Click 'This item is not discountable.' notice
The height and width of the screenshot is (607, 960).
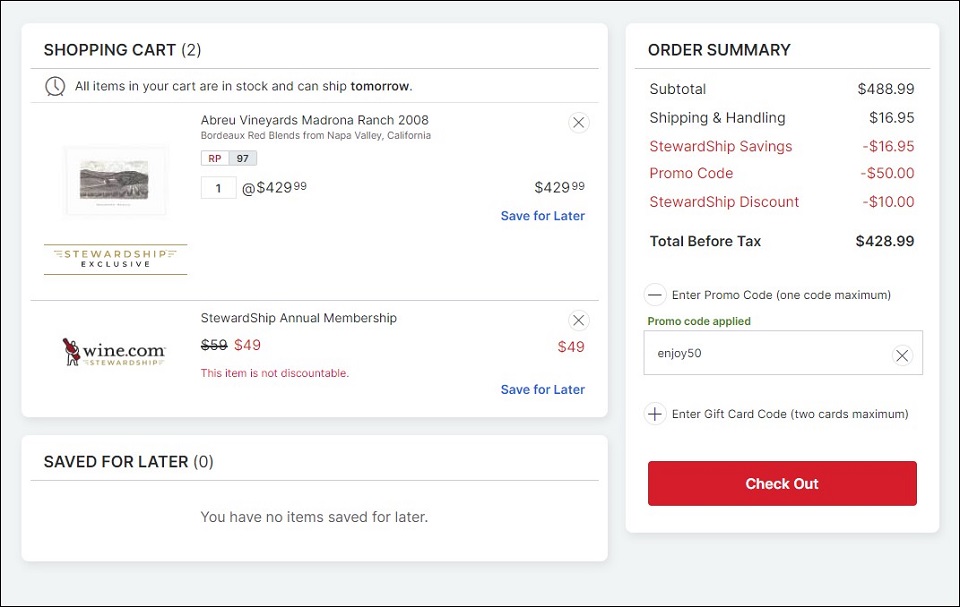click(x=275, y=373)
